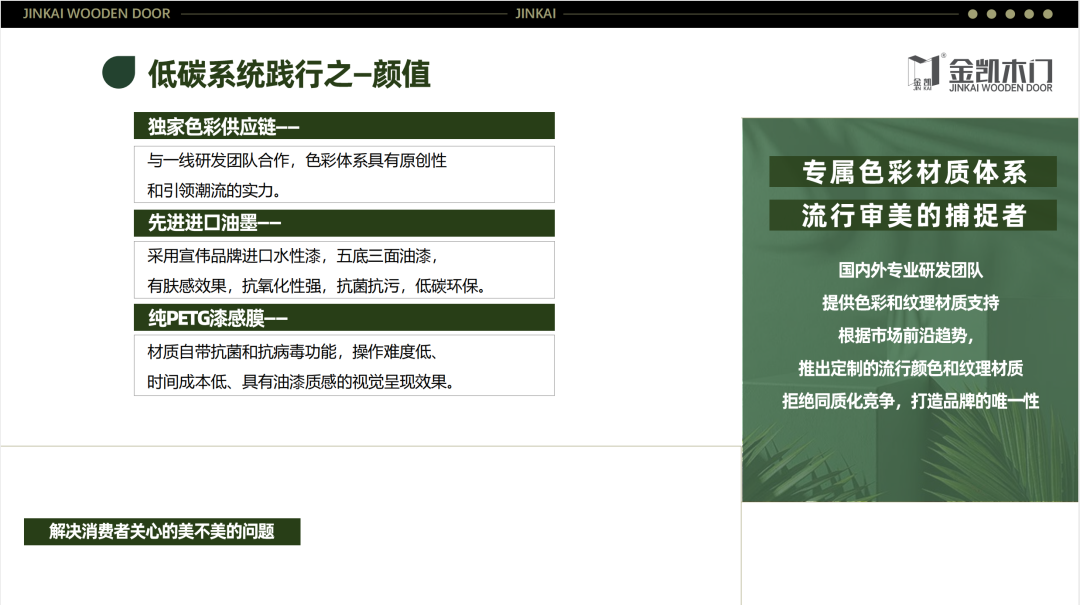Select the text 国内外专业研发团队
Screen dimensions: 1080x605
click(911, 270)
